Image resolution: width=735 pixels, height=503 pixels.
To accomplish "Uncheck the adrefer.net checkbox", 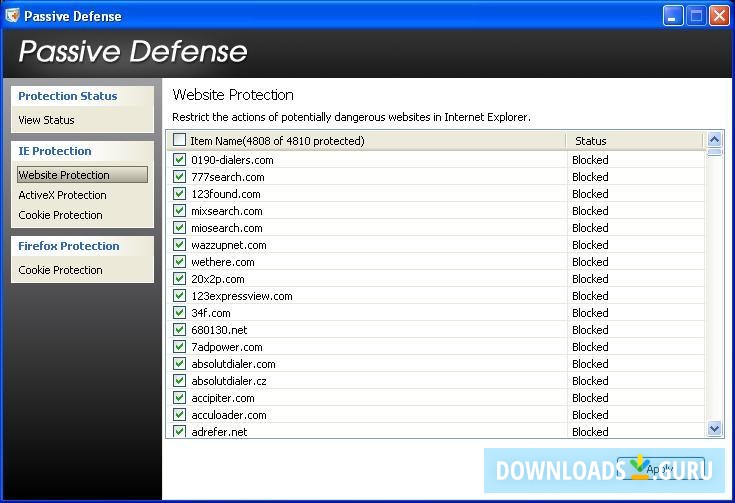I will [179, 431].
